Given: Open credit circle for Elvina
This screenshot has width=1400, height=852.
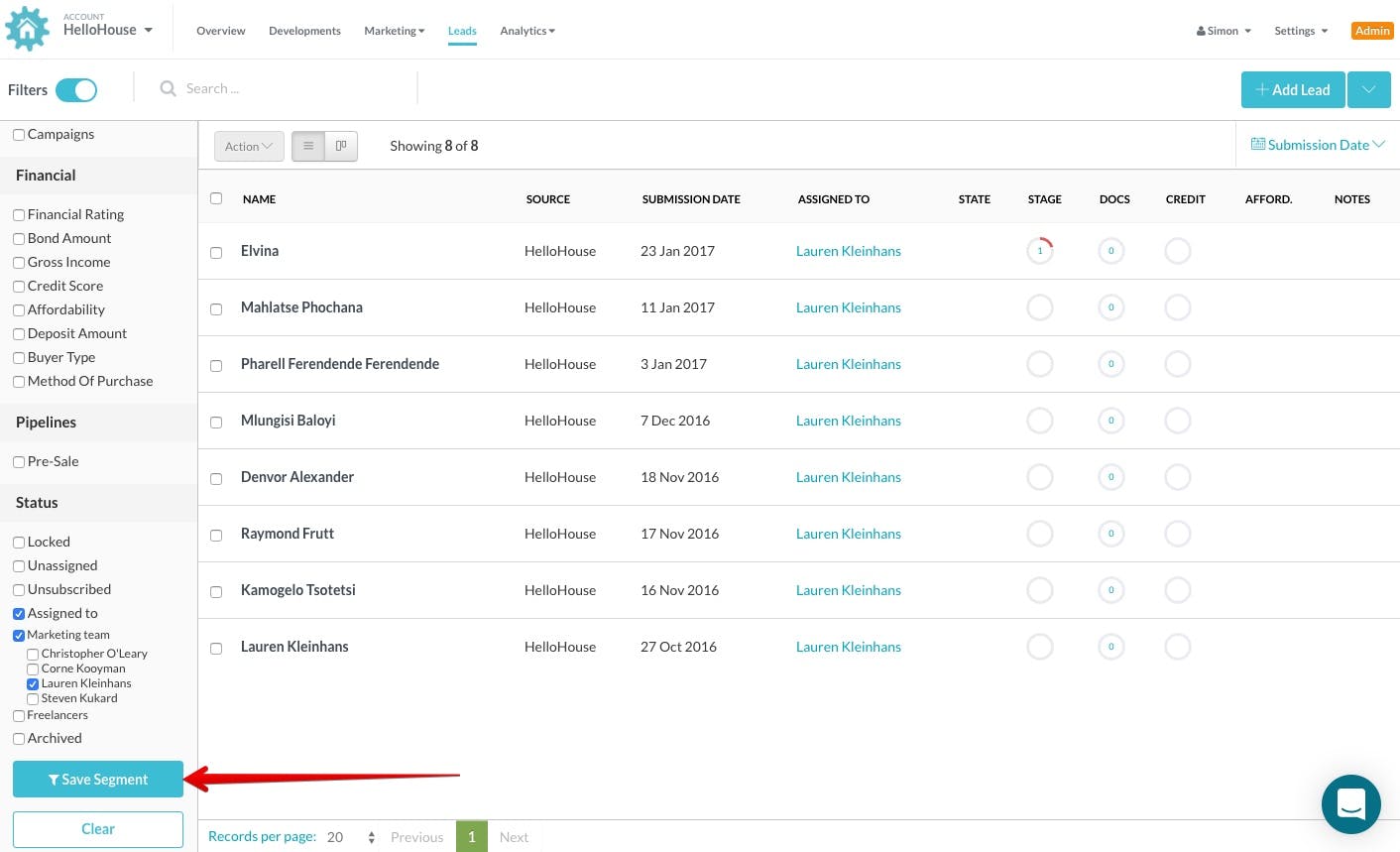Looking at the screenshot, I should click(1178, 251).
